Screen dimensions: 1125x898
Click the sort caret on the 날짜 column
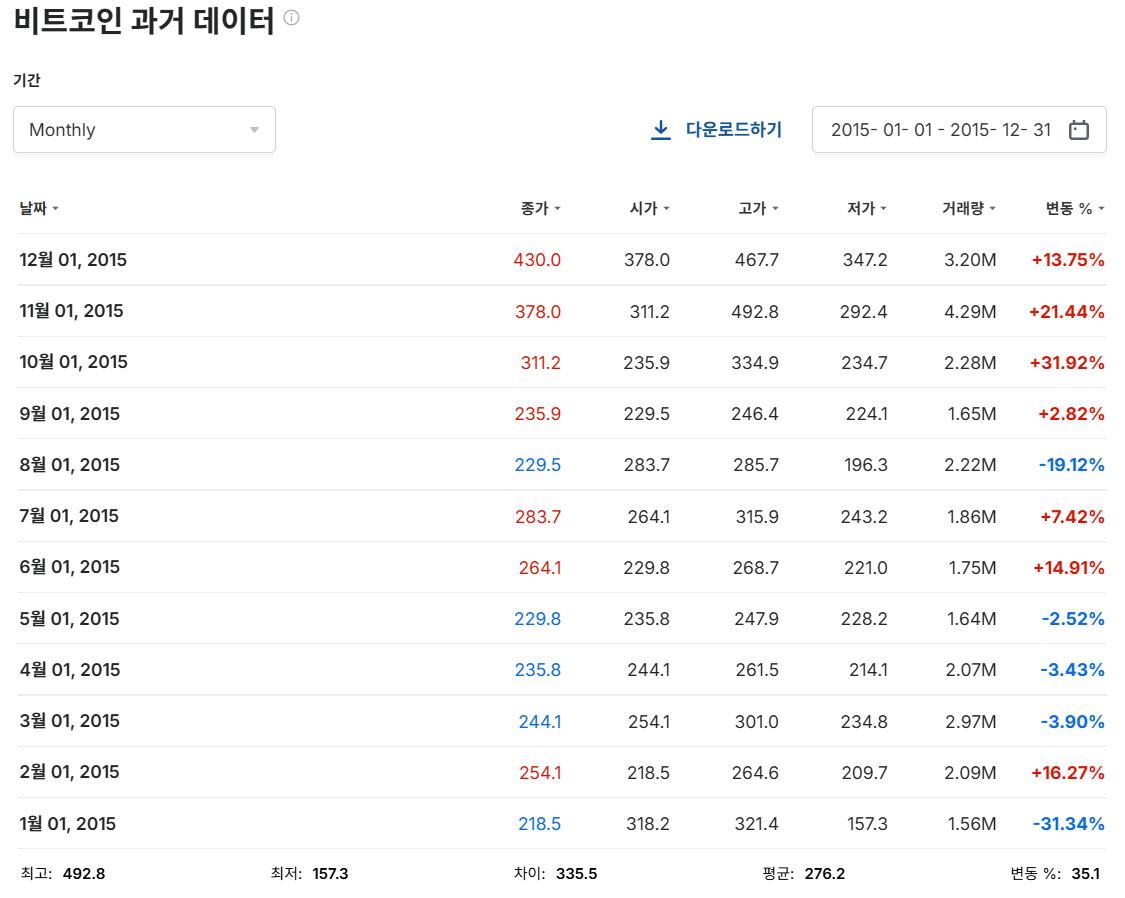(x=55, y=208)
